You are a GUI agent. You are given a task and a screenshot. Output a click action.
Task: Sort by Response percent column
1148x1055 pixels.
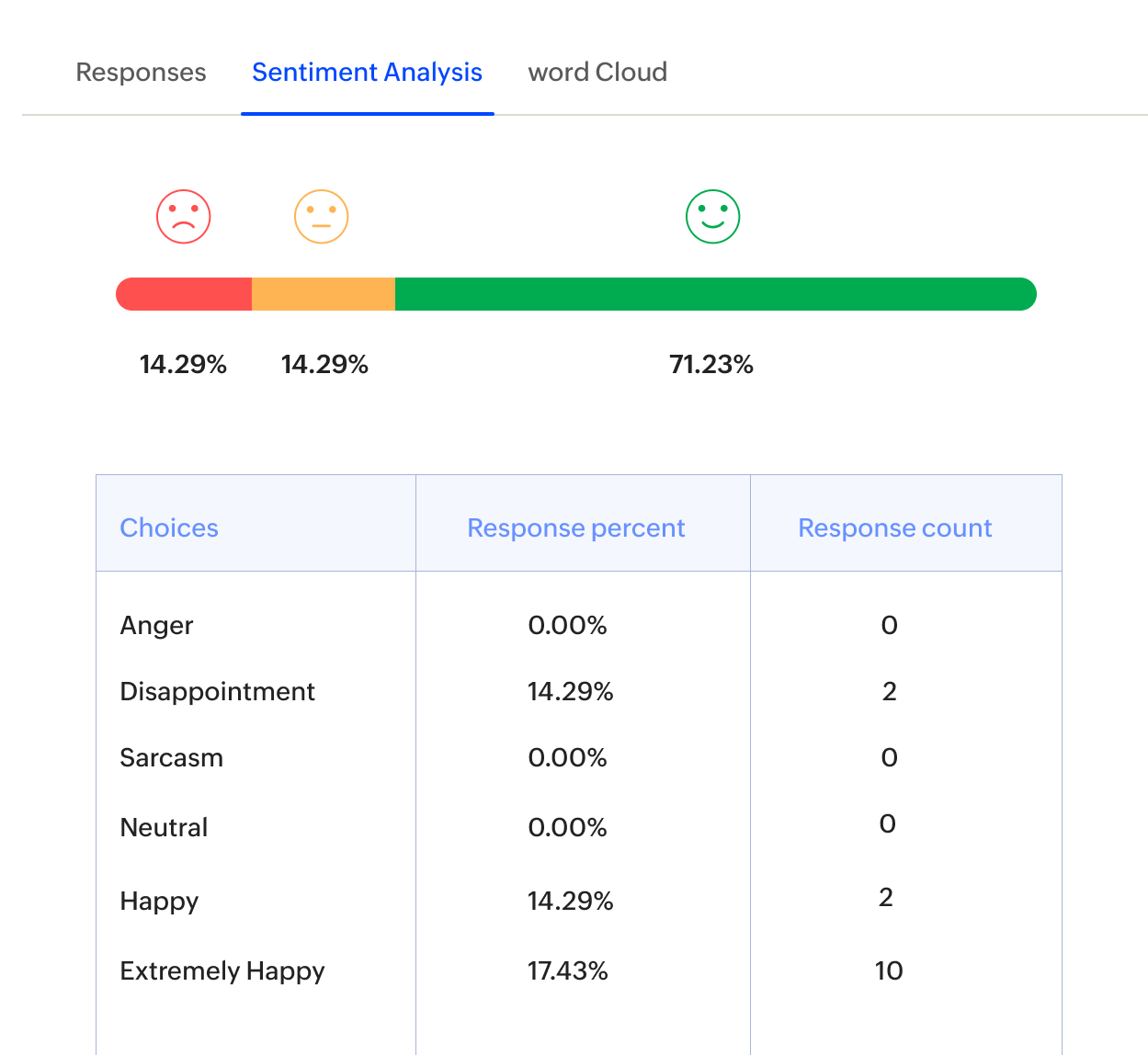coord(575,527)
